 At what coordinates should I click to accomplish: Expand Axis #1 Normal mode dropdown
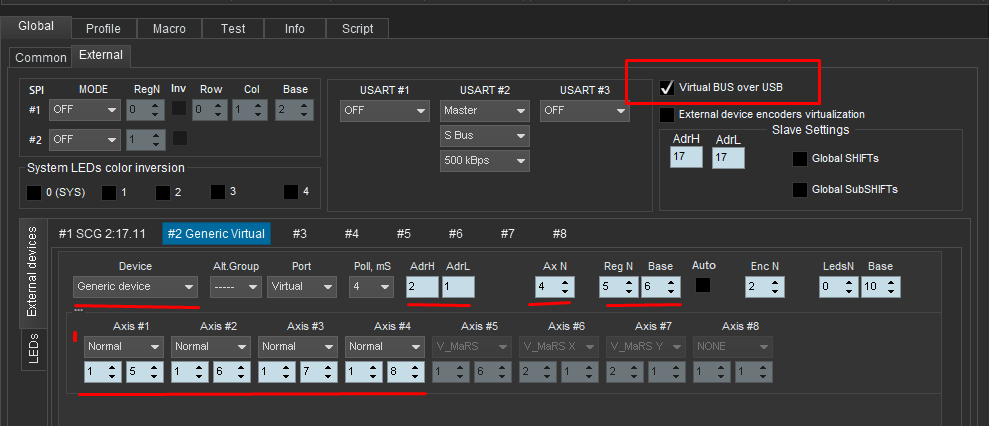click(124, 346)
